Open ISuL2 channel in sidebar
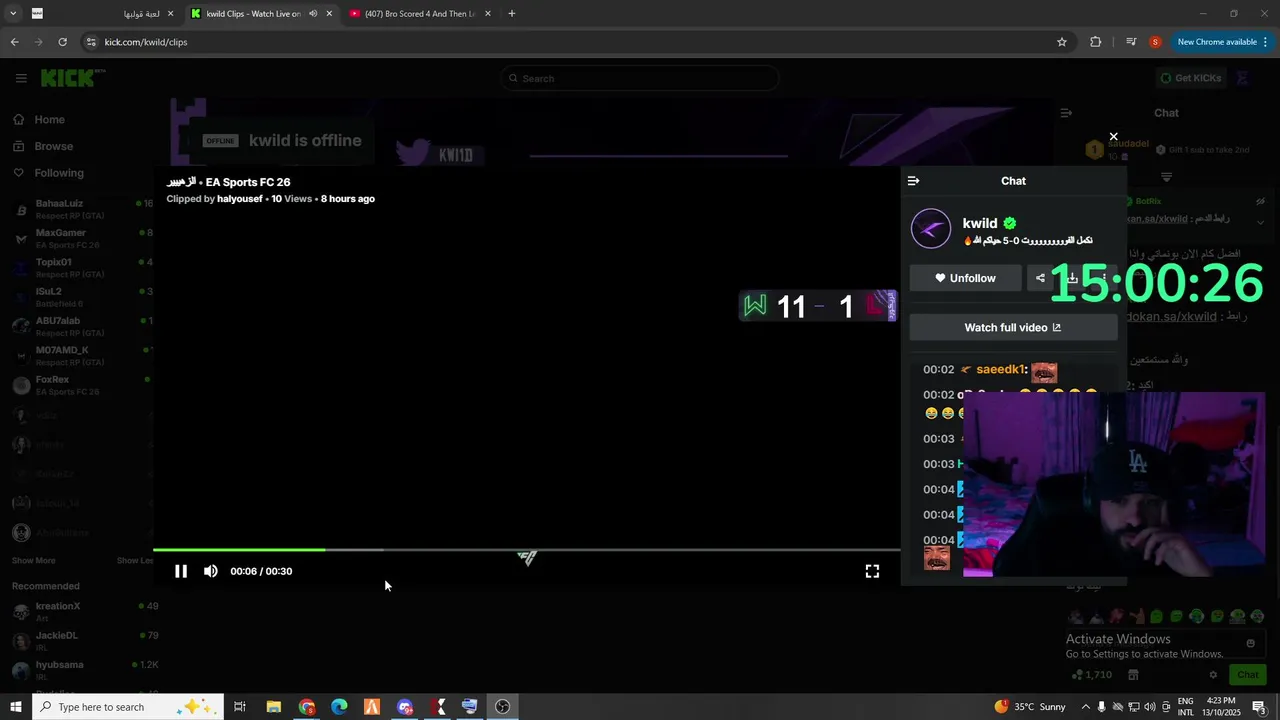 [x=80, y=297]
